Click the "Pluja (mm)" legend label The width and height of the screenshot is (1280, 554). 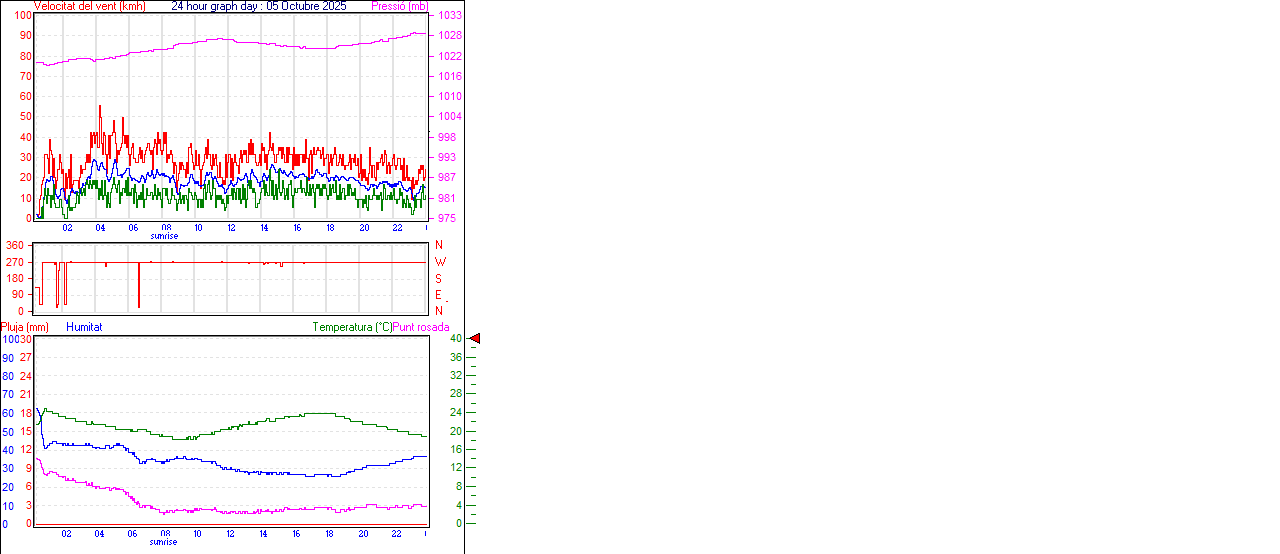point(25,327)
